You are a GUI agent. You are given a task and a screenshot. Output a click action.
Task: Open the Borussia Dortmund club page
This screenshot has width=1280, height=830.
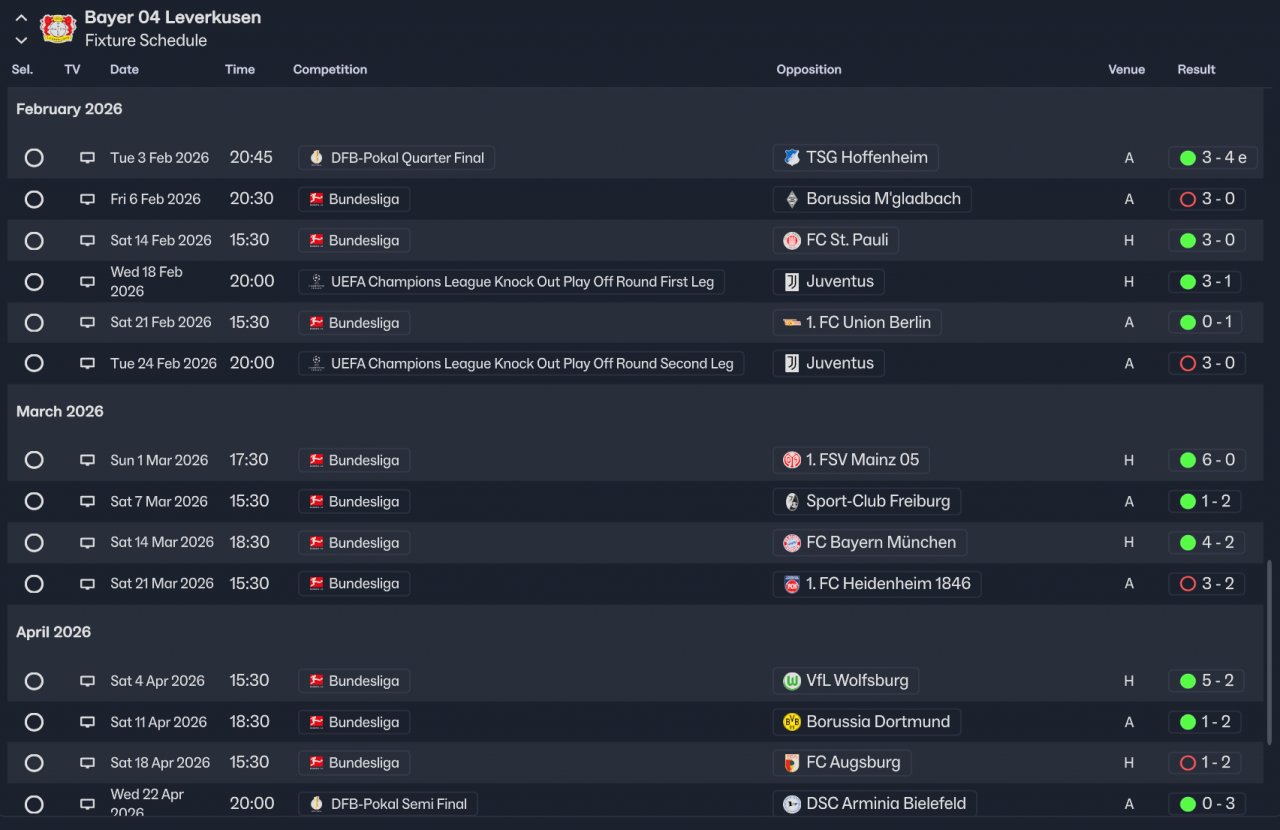point(867,722)
